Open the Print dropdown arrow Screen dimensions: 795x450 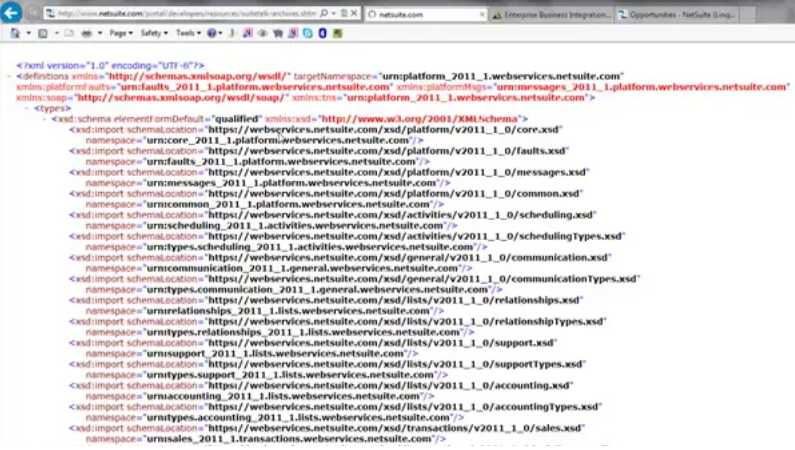pyautogui.click(x=100, y=33)
